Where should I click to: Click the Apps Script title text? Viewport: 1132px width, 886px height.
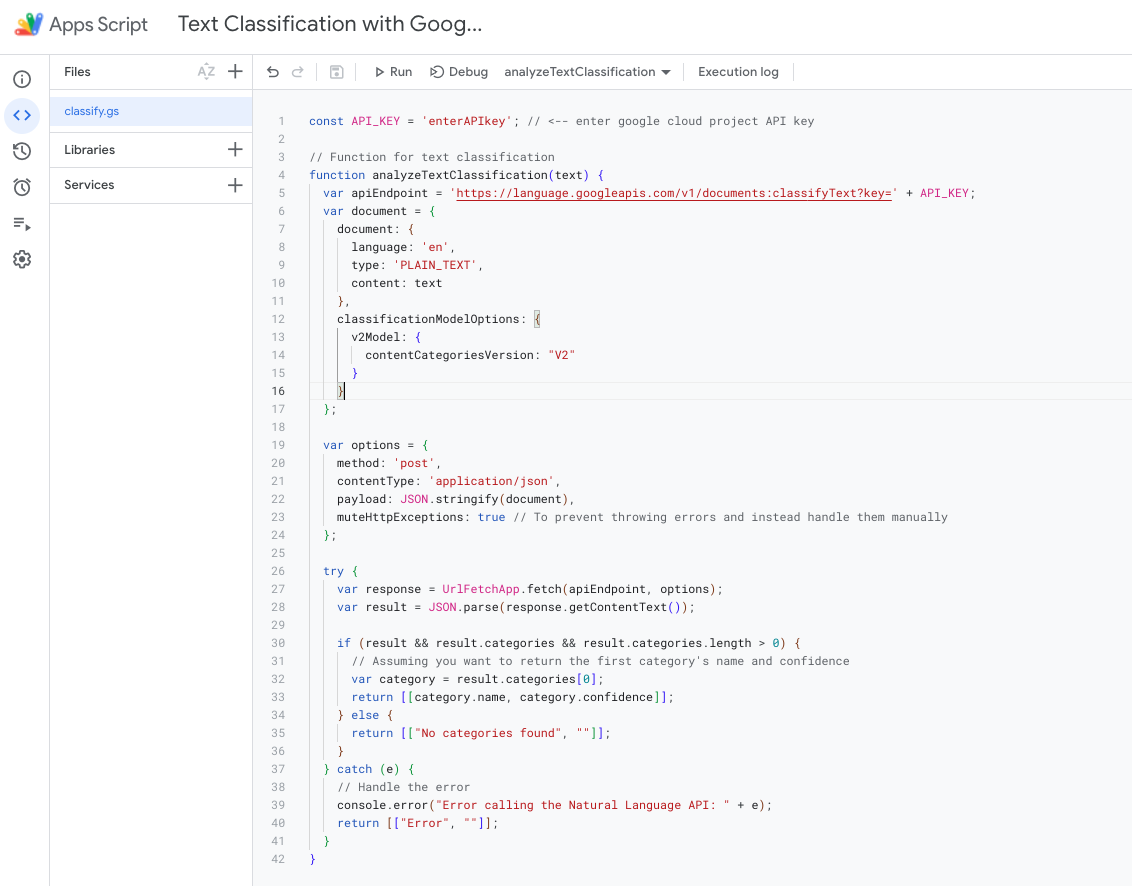point(98,25)
